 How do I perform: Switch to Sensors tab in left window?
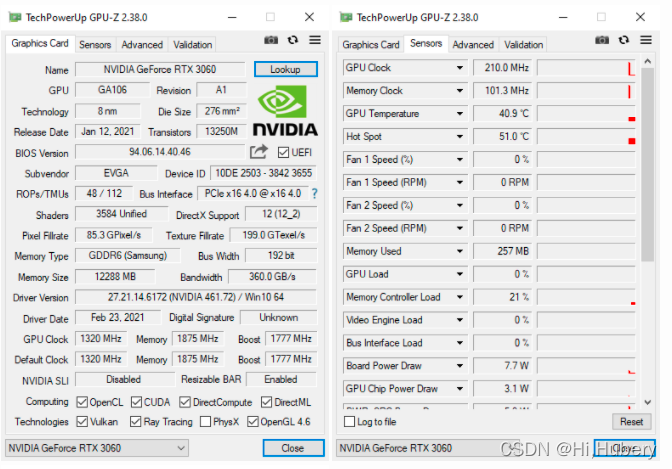95,45
